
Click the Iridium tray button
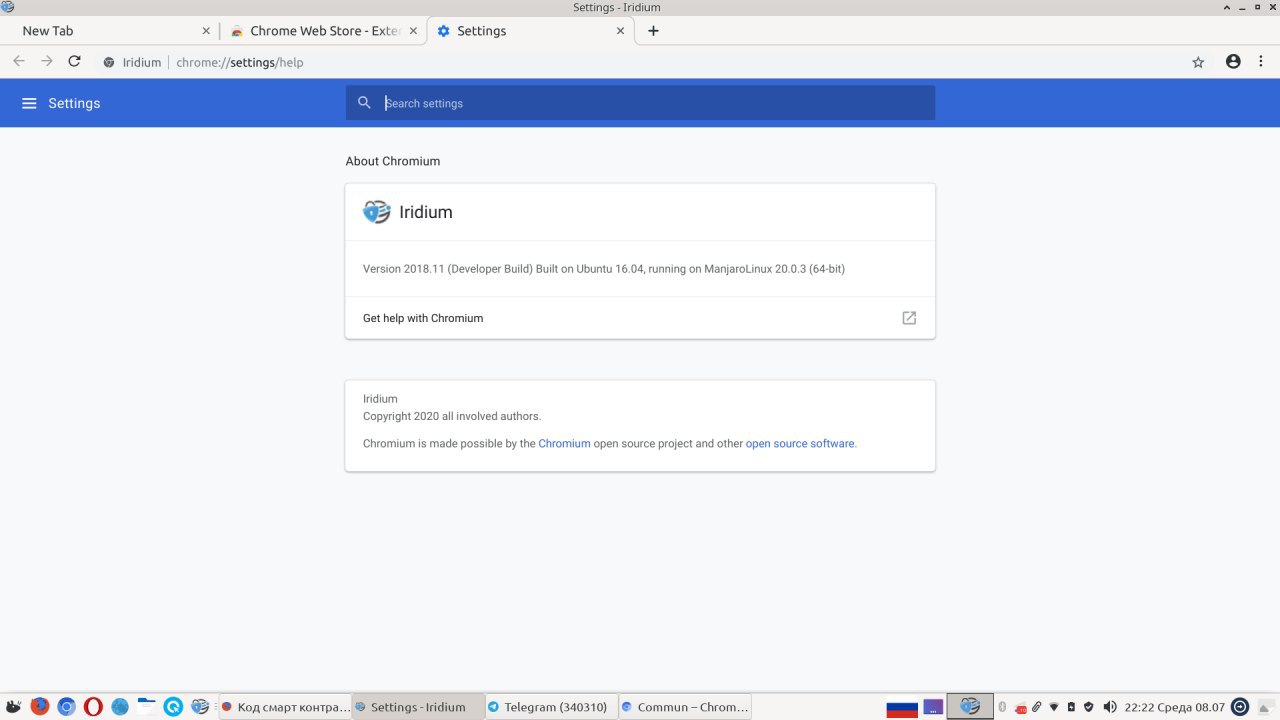(970, 707)
